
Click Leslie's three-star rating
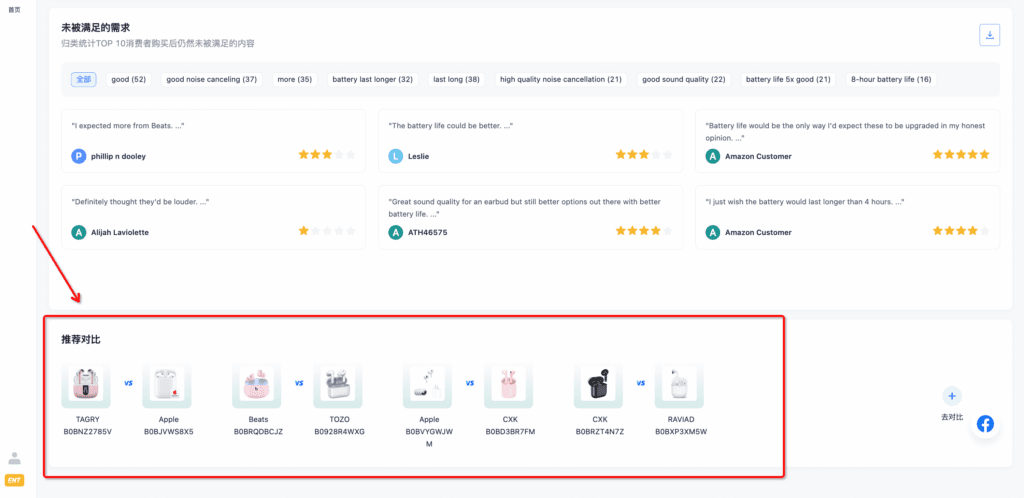644,155
